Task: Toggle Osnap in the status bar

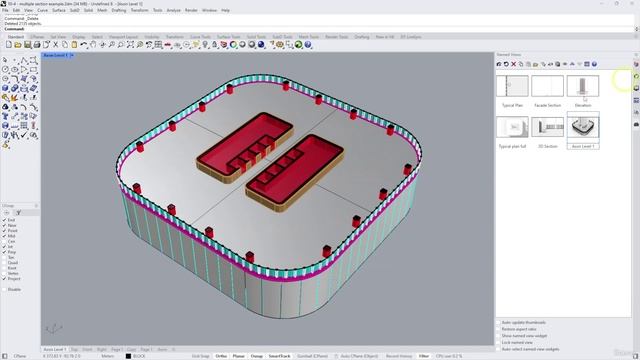Action: (x=257, y=356)
